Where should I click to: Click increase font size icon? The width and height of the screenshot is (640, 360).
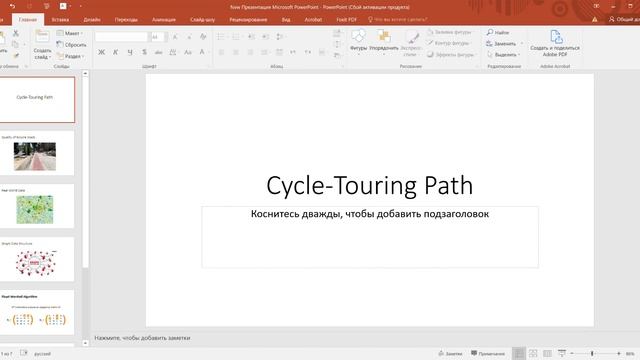pos(175,37)
